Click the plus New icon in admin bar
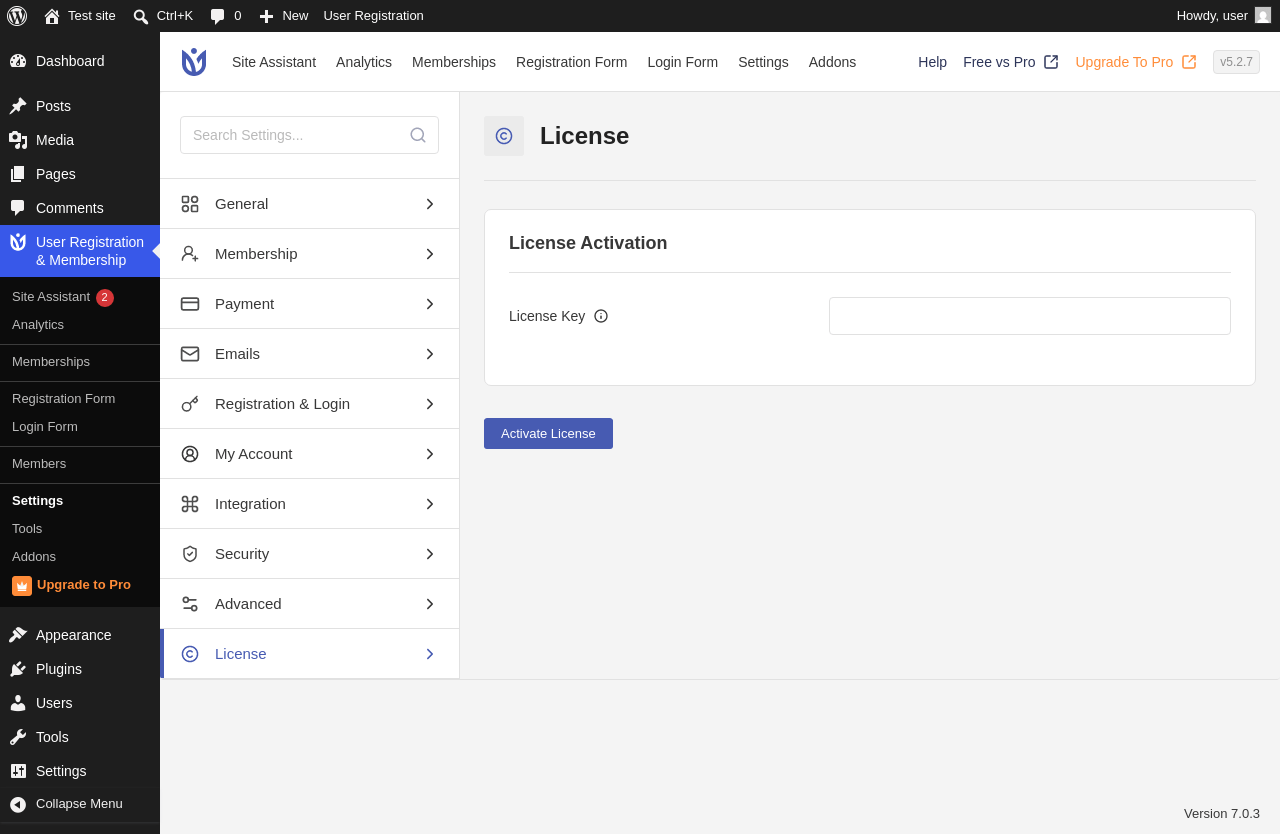The width and height of the screenshot is (1280, 834). (266, 16)
